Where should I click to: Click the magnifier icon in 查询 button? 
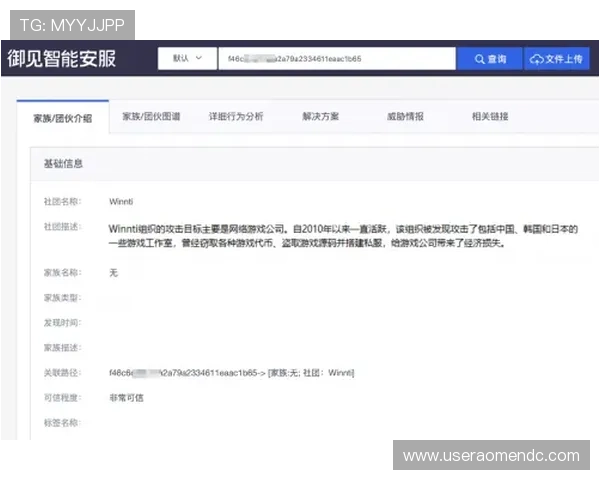click(x=479, y=59)
